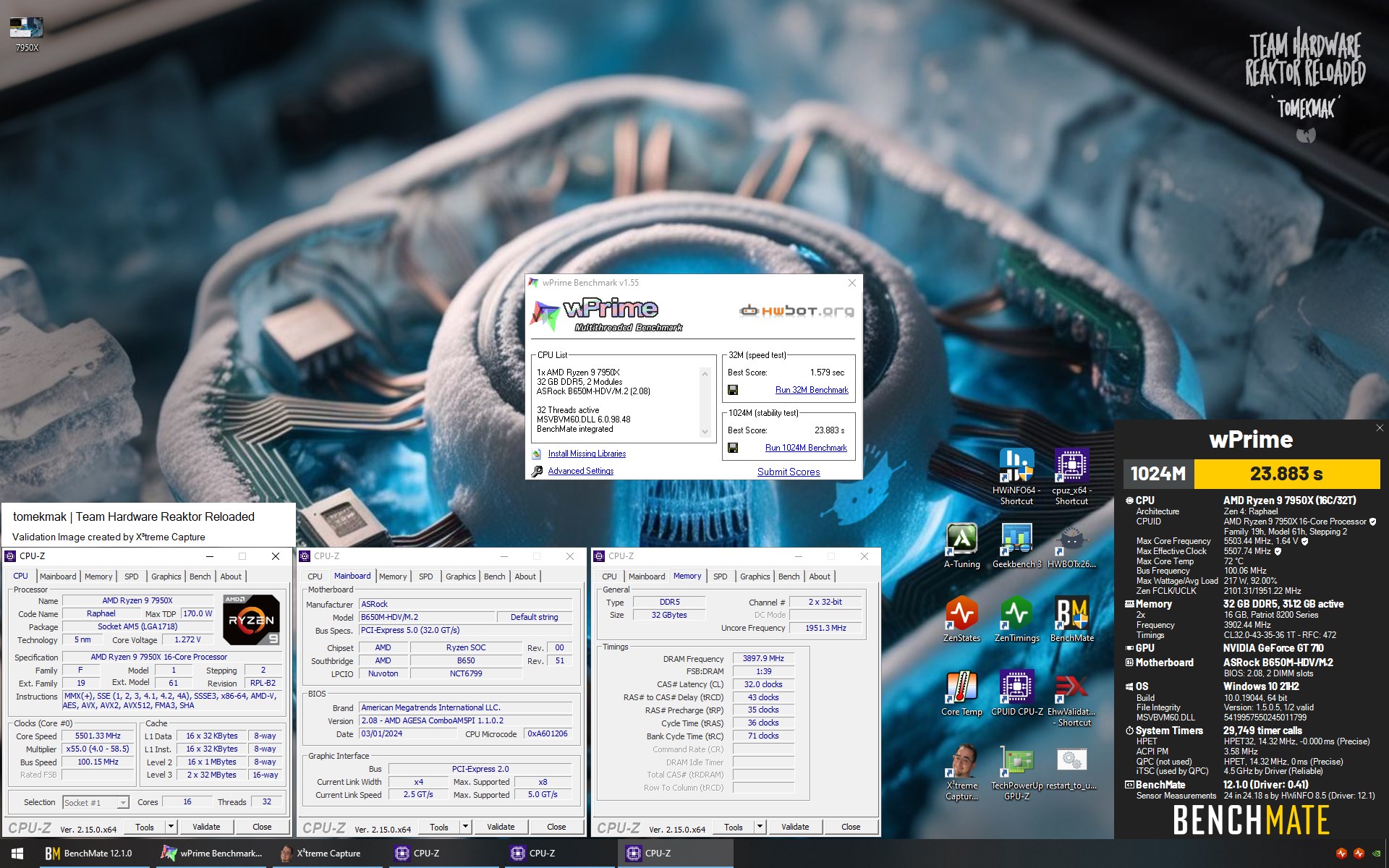
Task: Switch to X³treme Capture in the taskbar
Action: tap(327, 854)
